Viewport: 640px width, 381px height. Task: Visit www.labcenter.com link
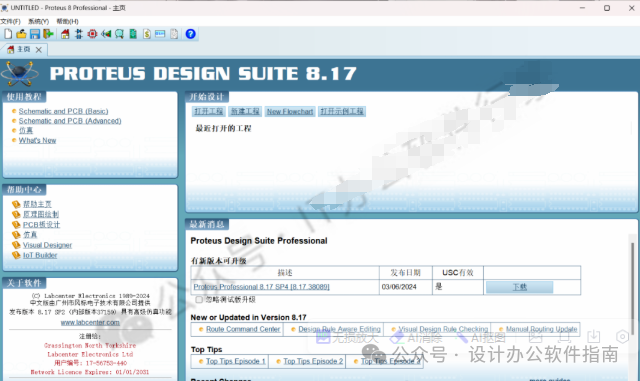tap(90, 322)
